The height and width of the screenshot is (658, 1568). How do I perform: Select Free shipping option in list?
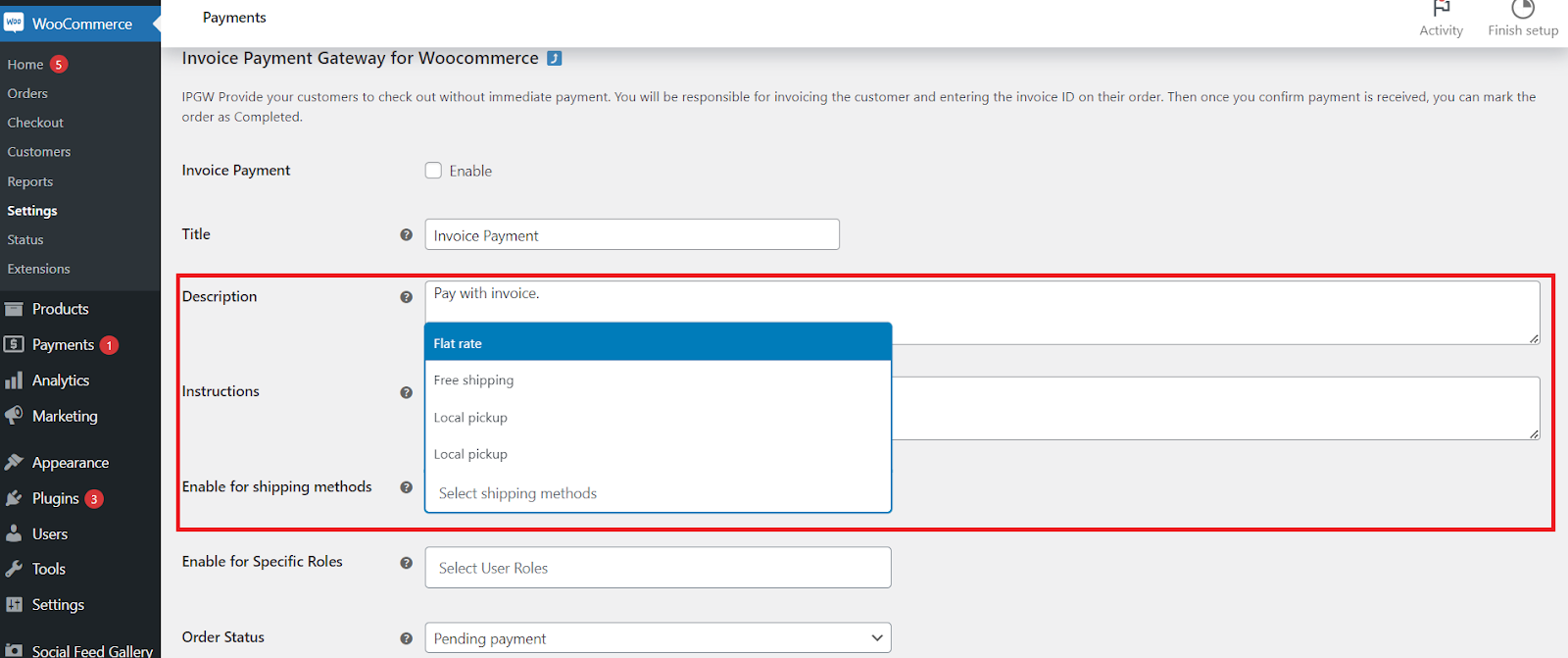pos(658,380)
